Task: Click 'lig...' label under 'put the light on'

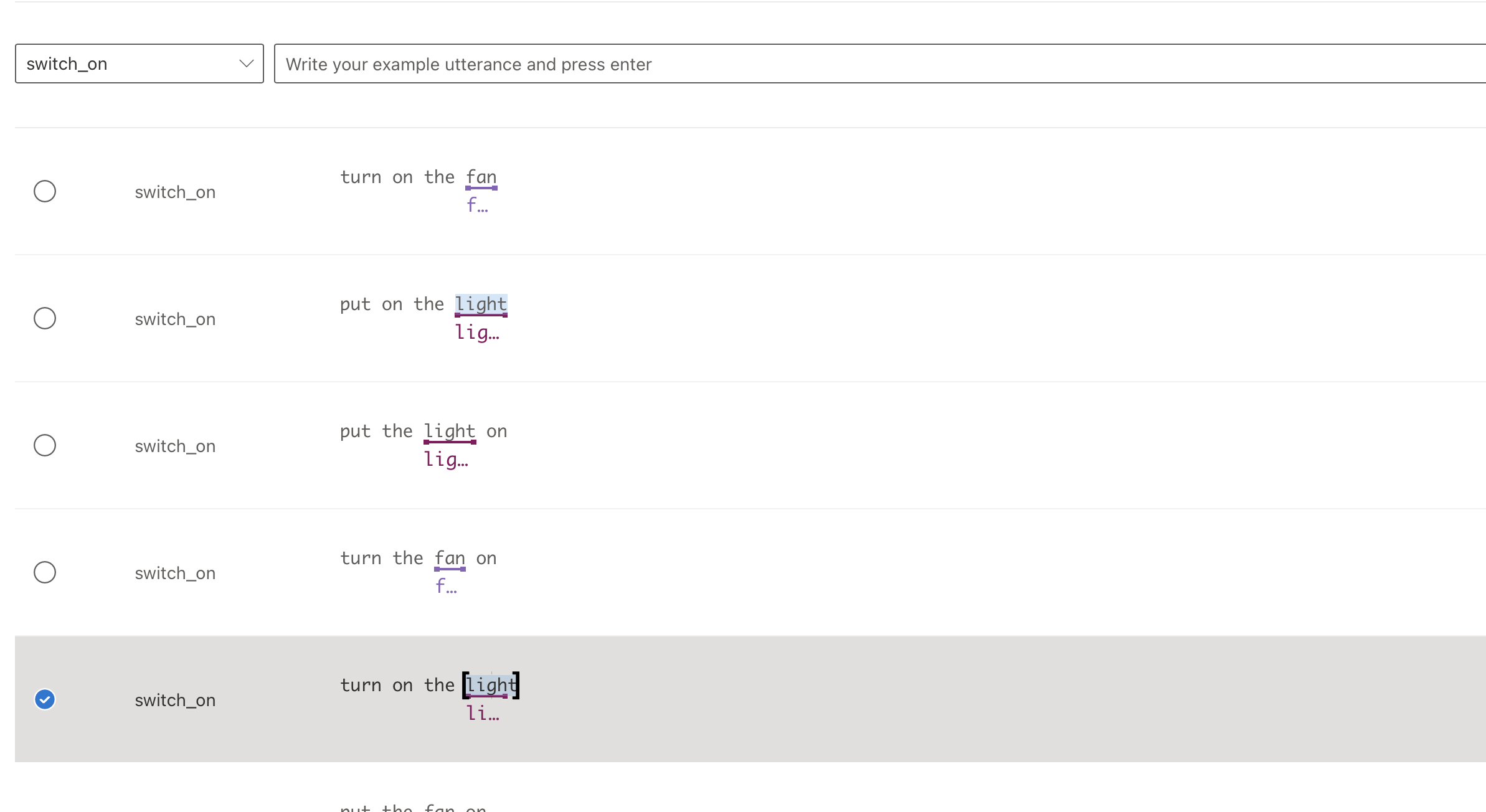Action: point(446,460)
